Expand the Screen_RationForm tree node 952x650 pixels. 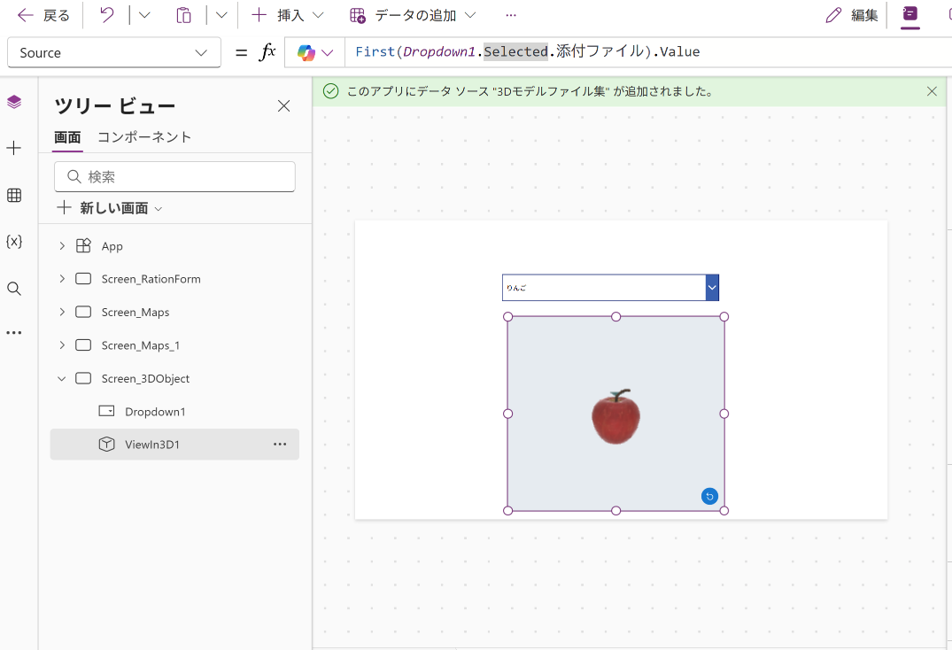point(62,279)
